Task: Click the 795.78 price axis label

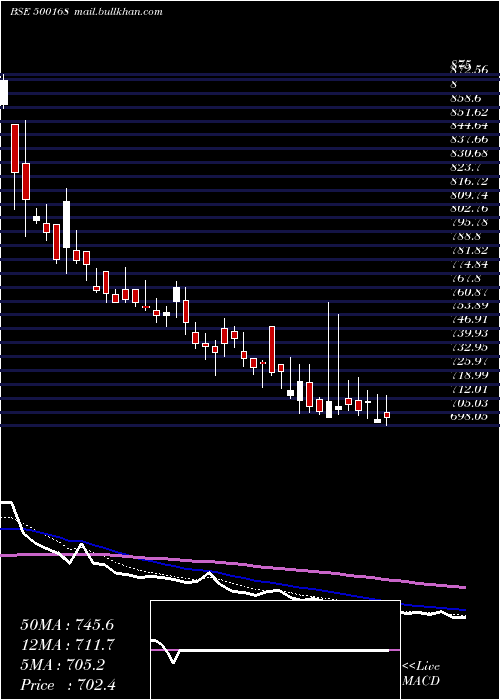Action: pyautogui.click(x=469, y=223)
